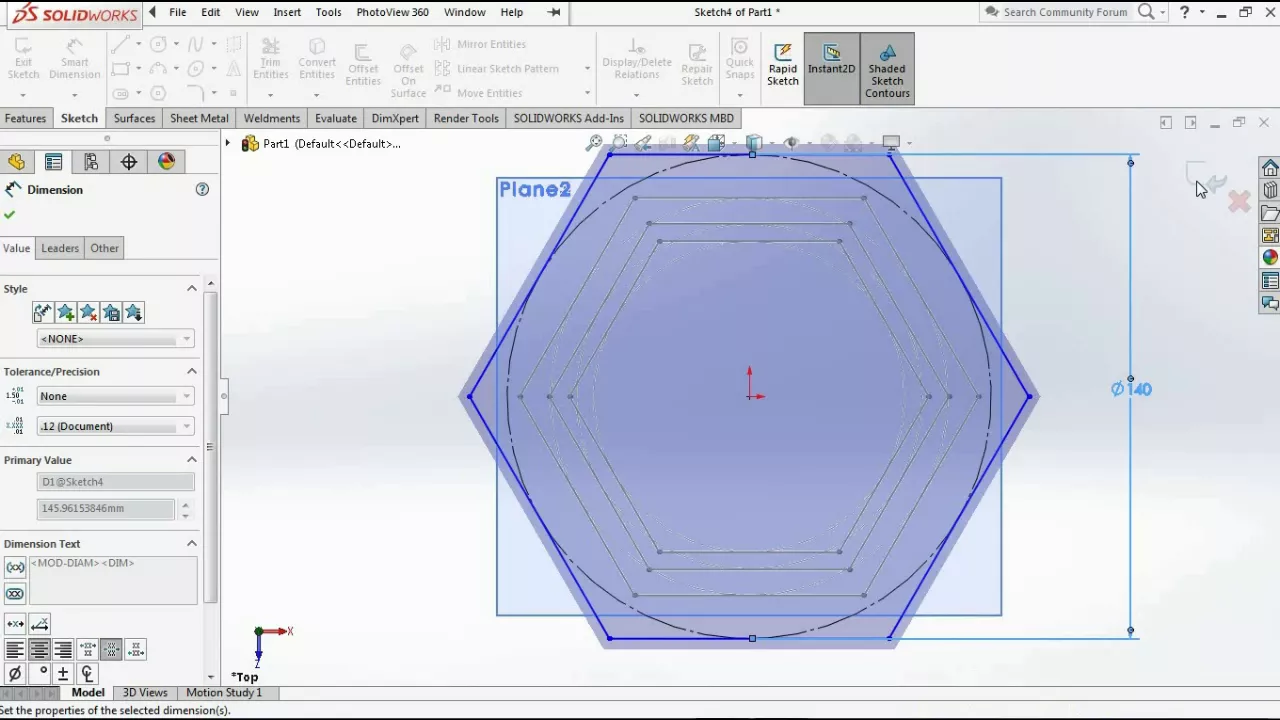Expand the Part1 flyout tree node
The height and width of the screenshot is (720, 1280).
pyautogui.click(x=228, y=143)
